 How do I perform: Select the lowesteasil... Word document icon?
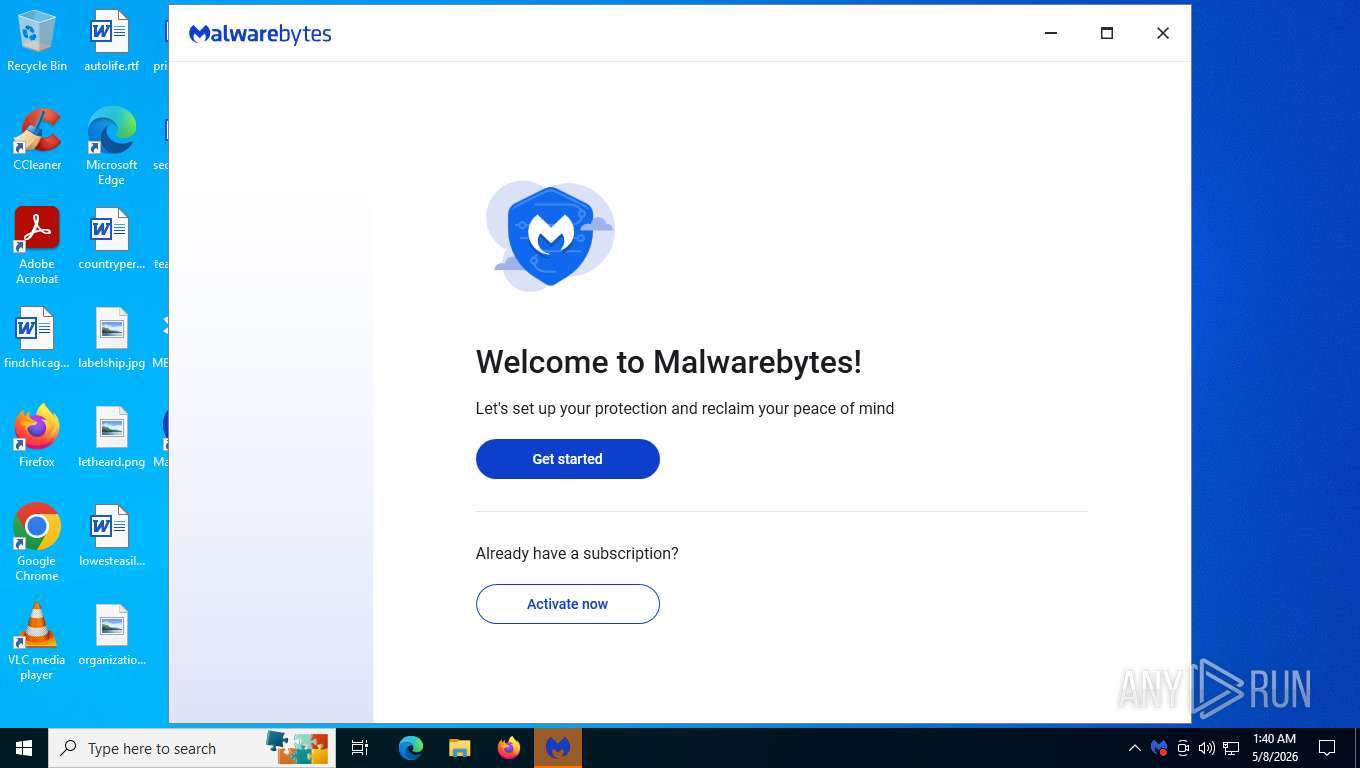click(111, 536)
